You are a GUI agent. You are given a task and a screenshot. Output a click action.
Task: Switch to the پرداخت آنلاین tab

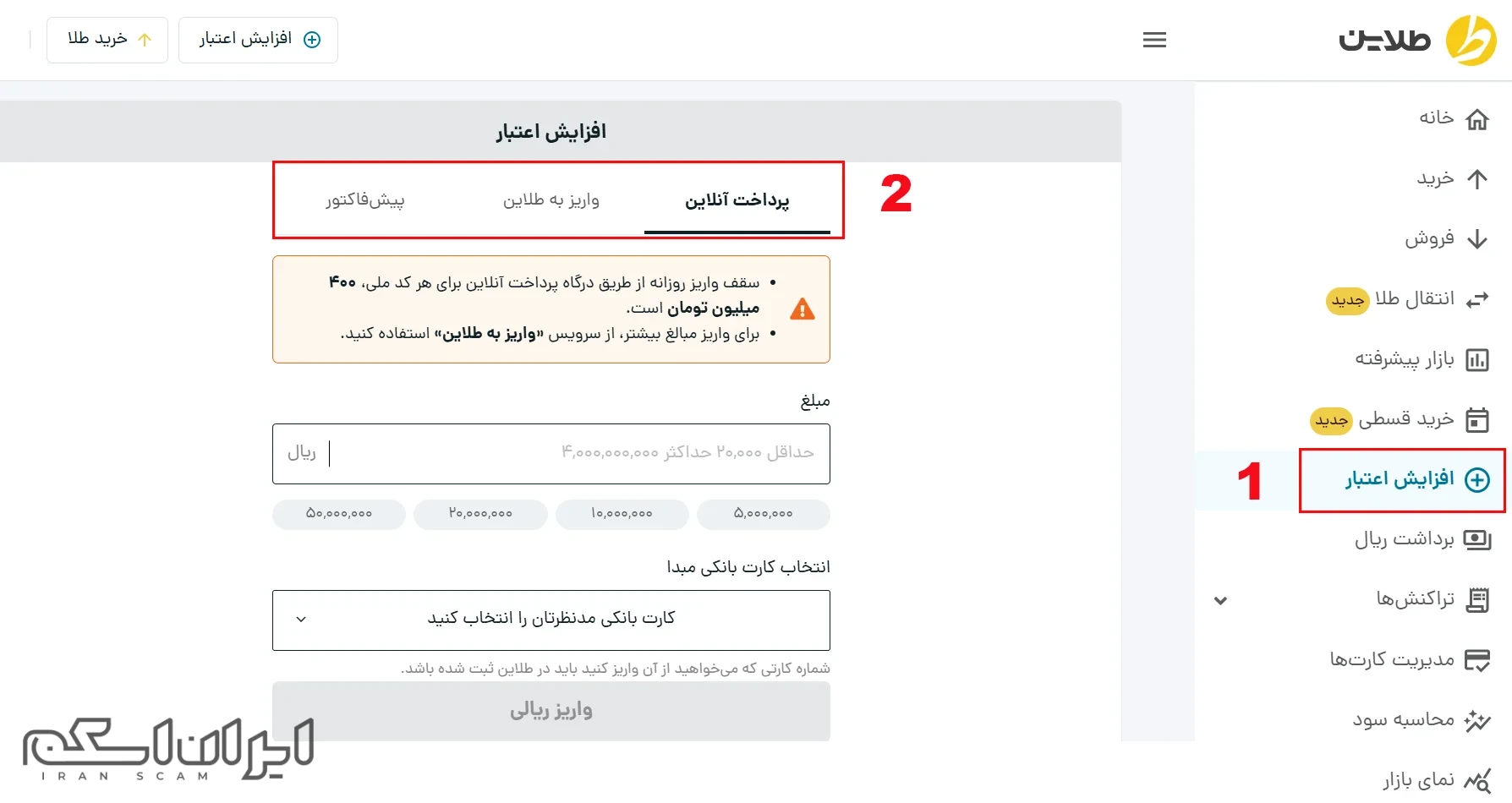[x=737, y=200]
